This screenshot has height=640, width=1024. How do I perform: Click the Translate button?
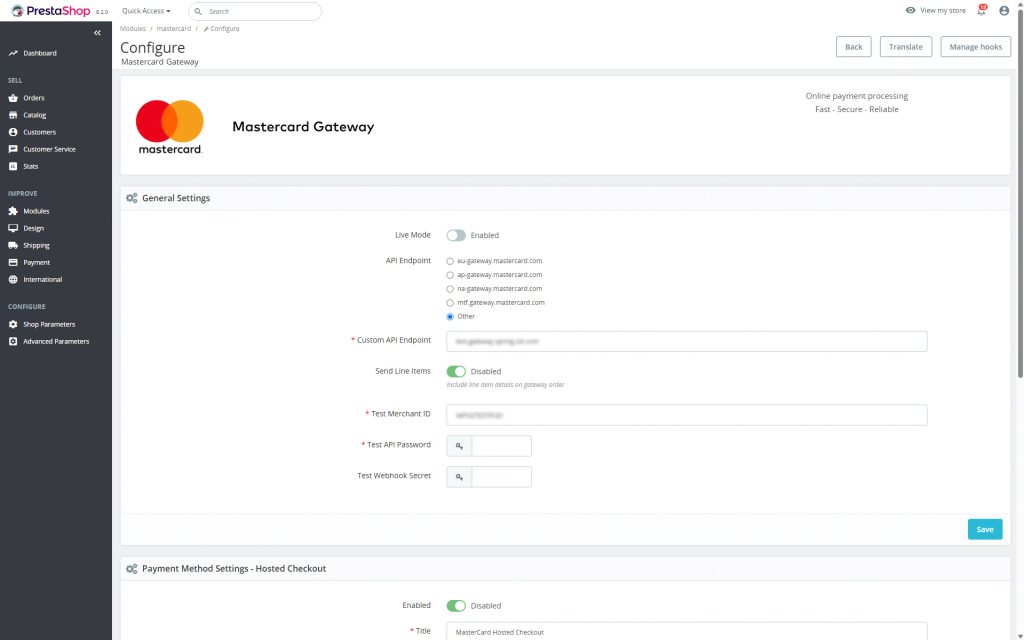pos(906,46)
